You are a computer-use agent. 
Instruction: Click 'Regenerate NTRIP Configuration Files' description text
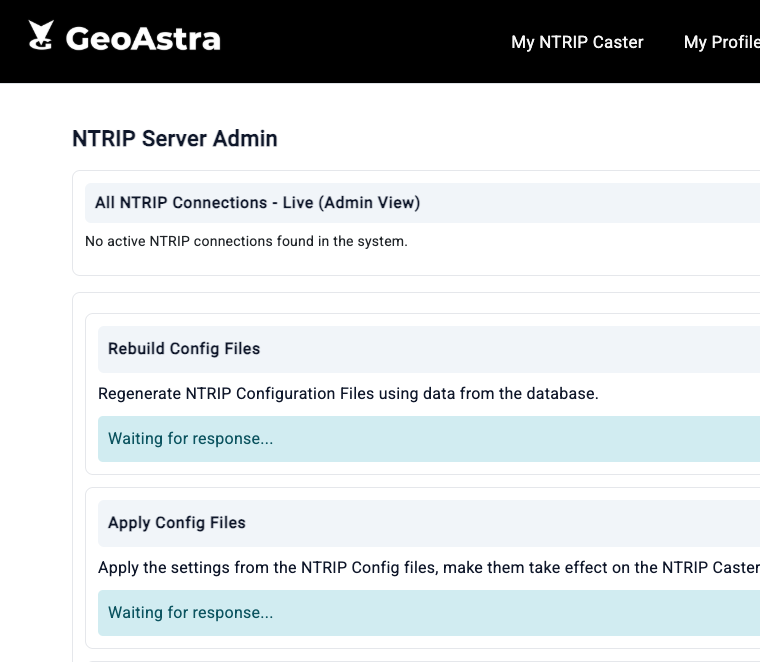[x=348, y=394]
